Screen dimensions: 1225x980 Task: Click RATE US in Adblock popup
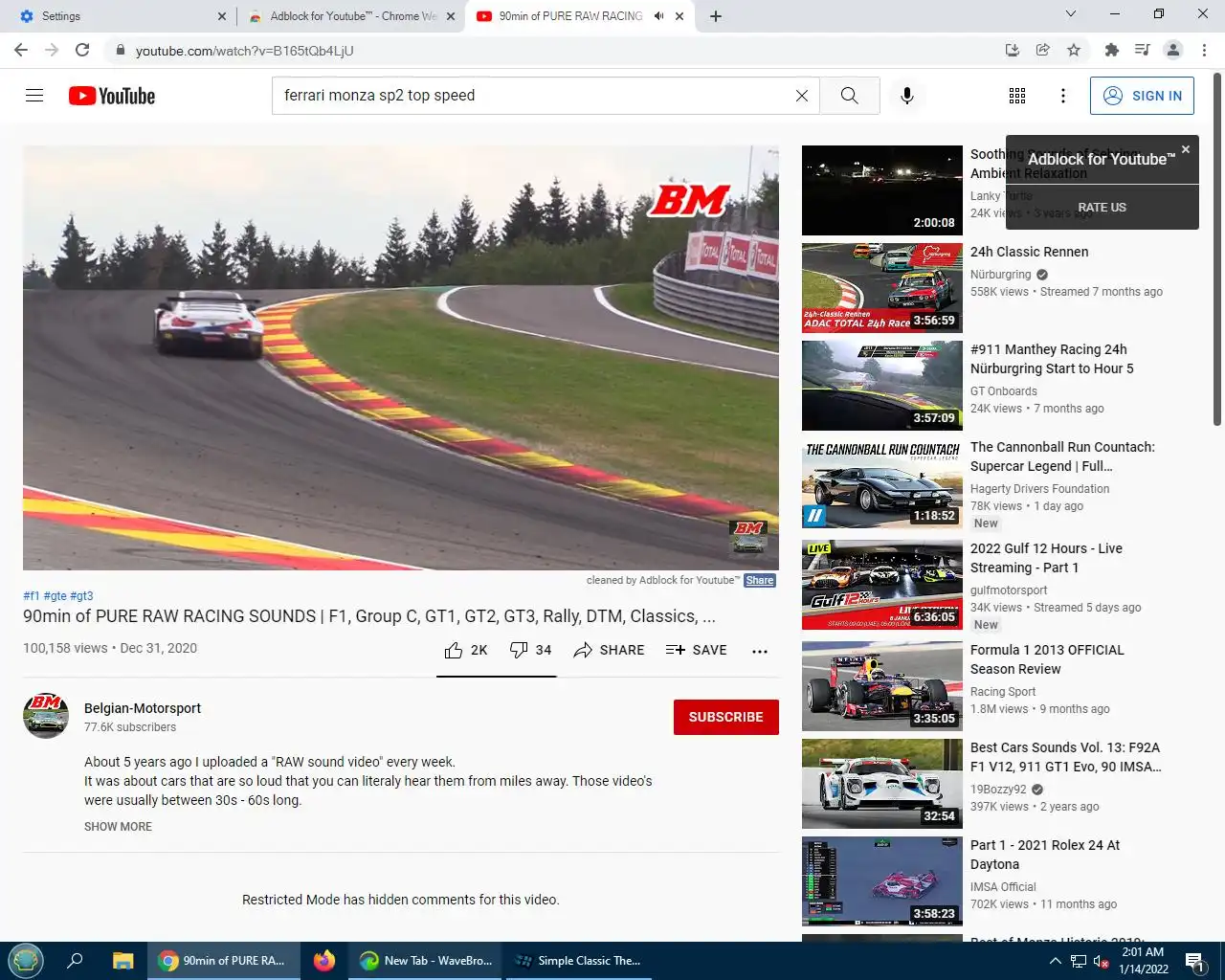tap(1102, 207)
